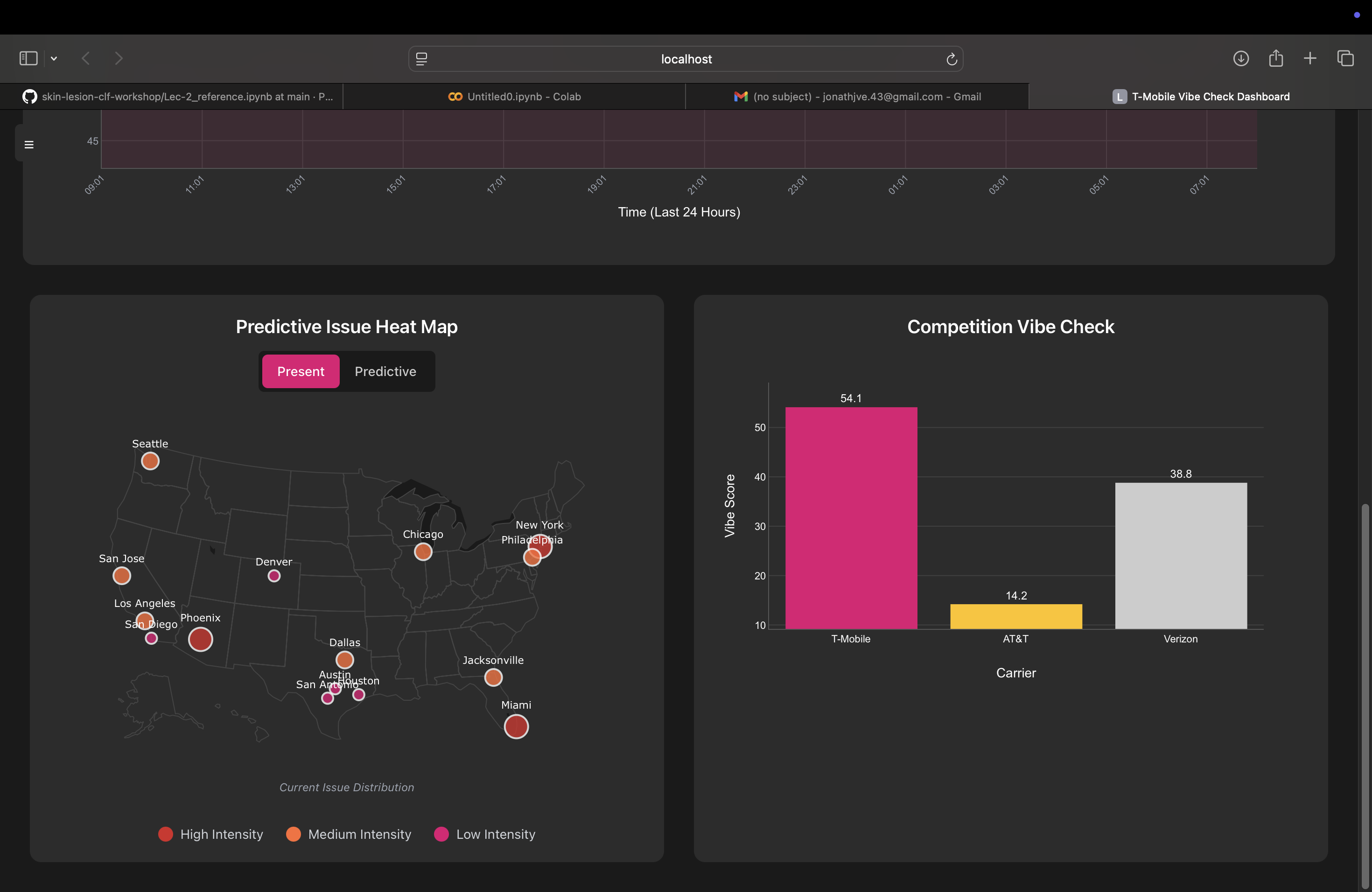This screenshot has height=892, width=1372.
Task: Toggle Medium Intensity legend item
Action: pos(349,834)
